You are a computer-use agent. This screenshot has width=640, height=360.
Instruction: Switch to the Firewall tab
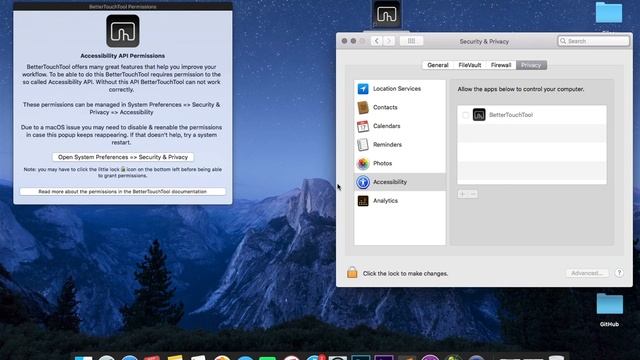click(501, 65)
